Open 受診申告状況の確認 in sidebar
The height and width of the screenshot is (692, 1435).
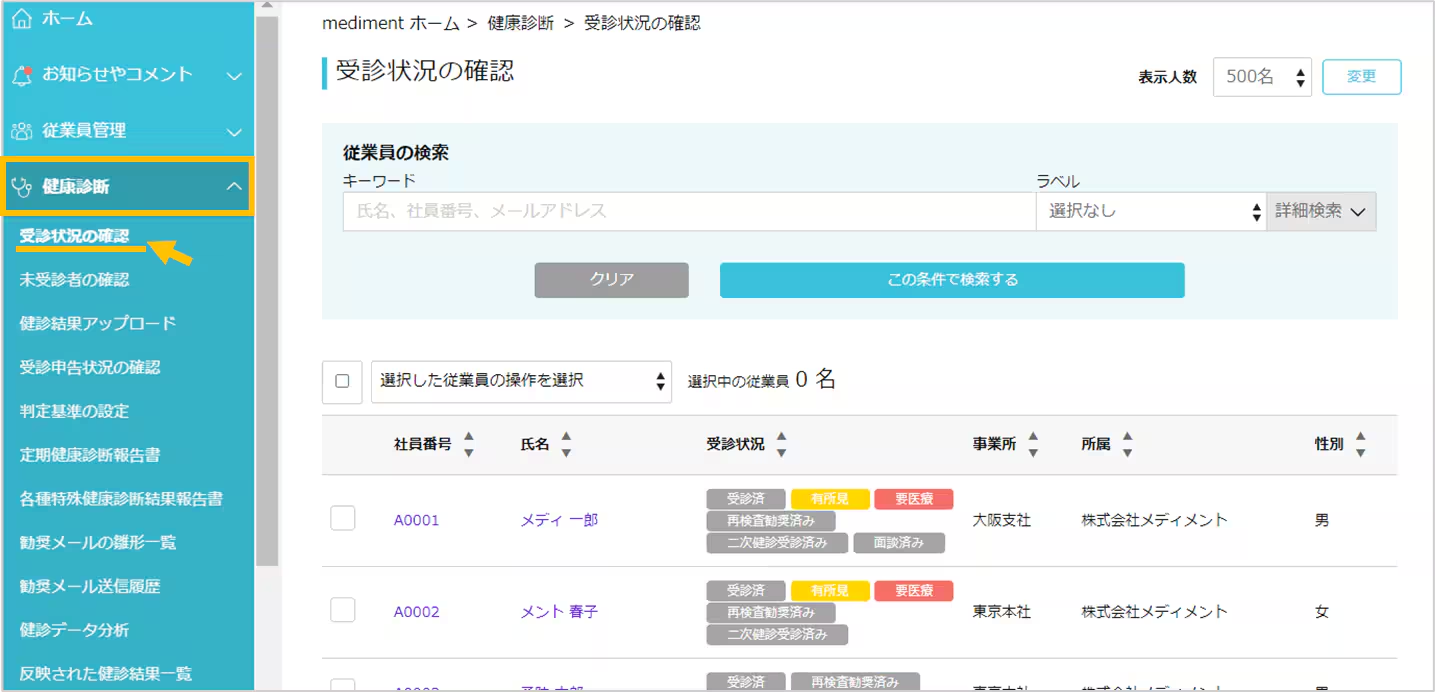coord(90,367)
